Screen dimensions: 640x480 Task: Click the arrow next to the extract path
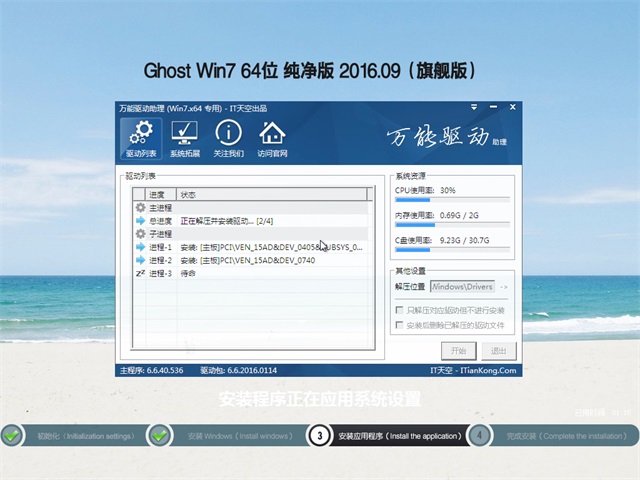[x=504, y=287]
